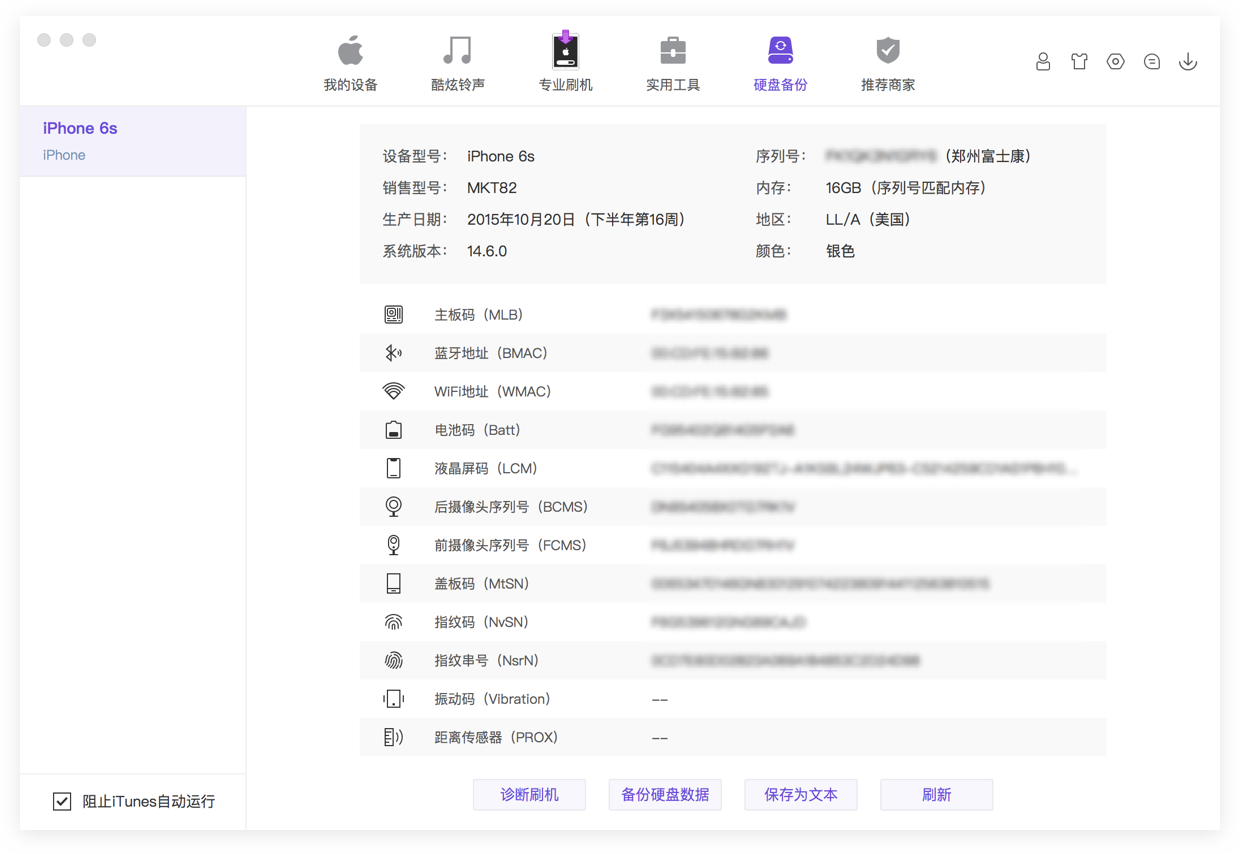
Task: Click the 盖板码 (MtSN) label
Action: click(482, 584)
